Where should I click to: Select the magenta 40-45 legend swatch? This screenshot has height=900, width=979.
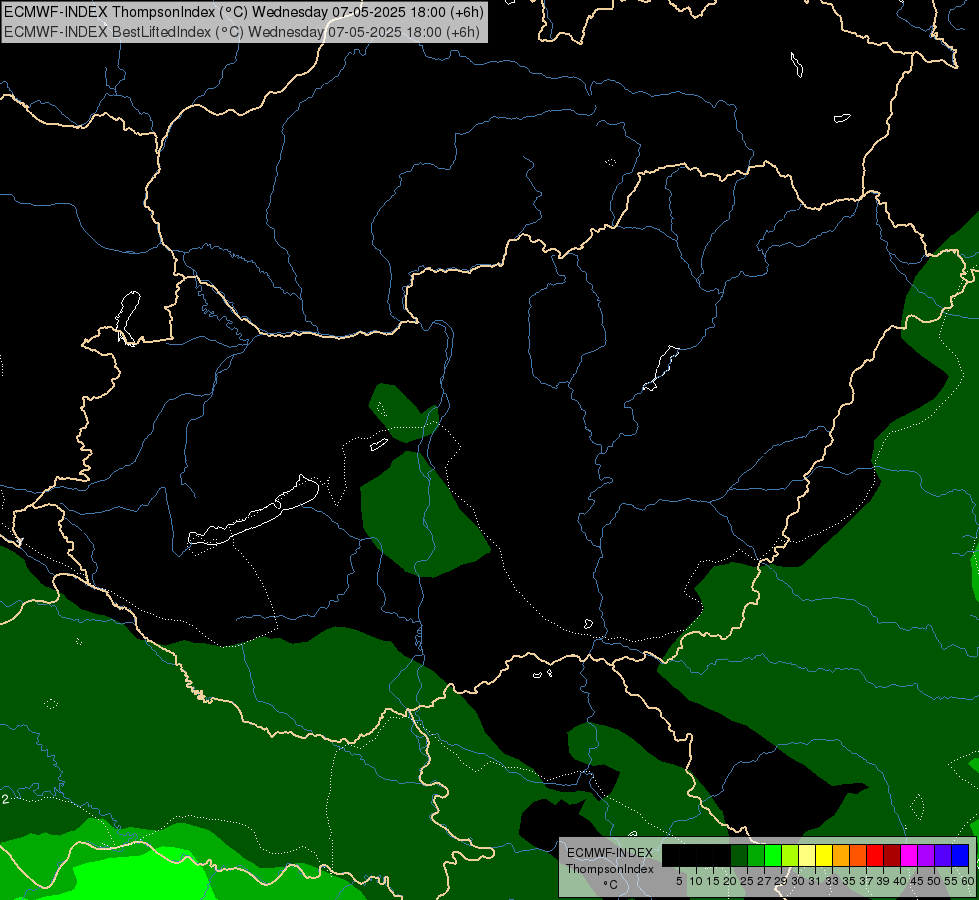(909, 855)
